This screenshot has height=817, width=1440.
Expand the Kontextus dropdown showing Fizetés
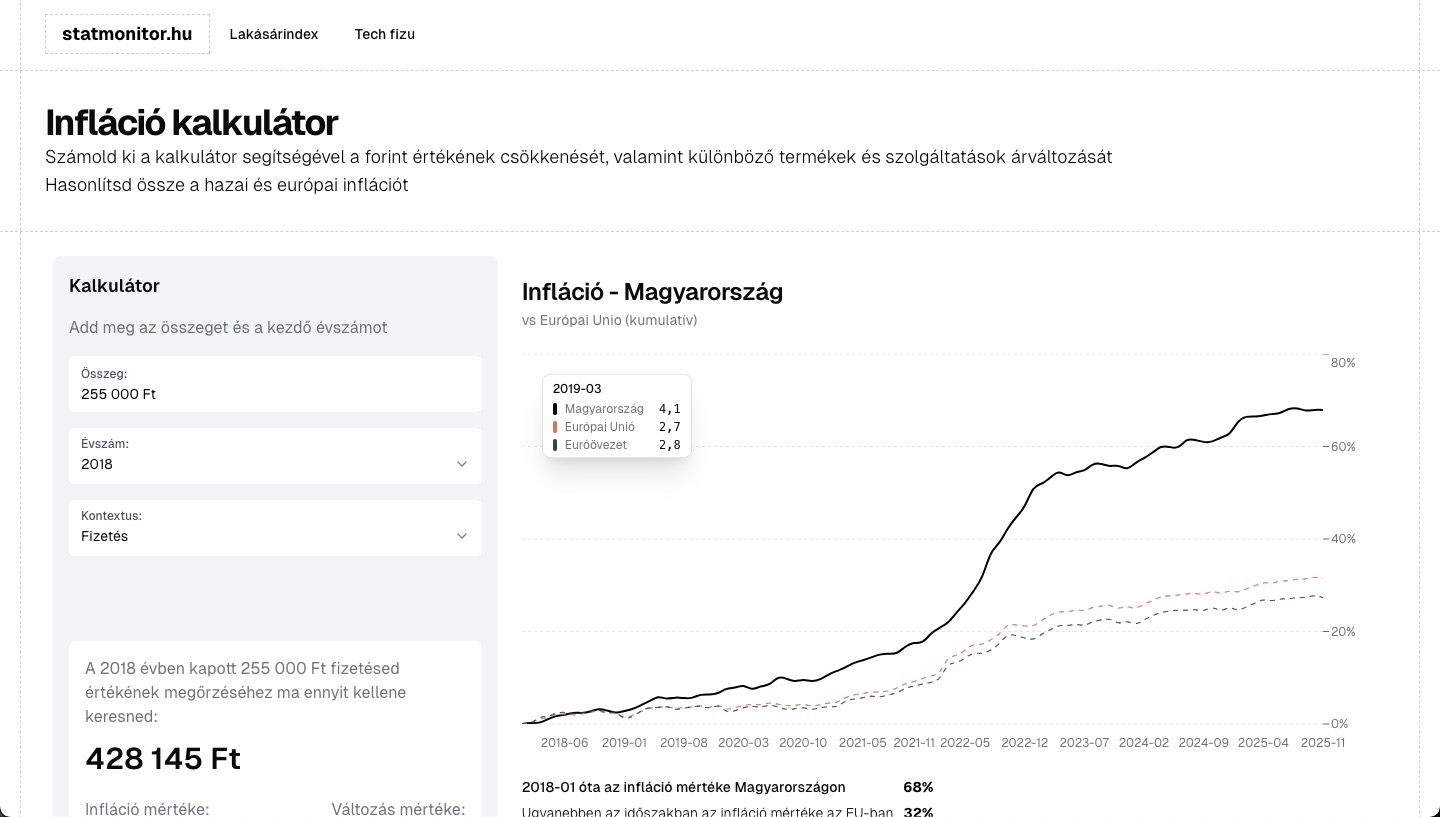tap(275, 528)
